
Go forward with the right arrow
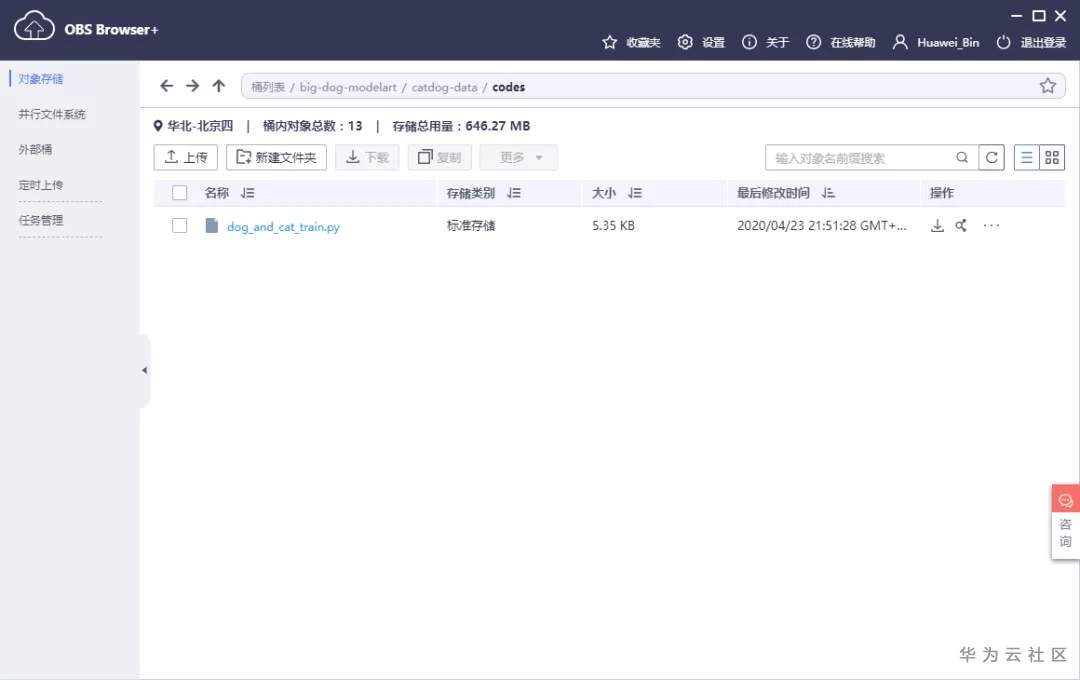192,85
